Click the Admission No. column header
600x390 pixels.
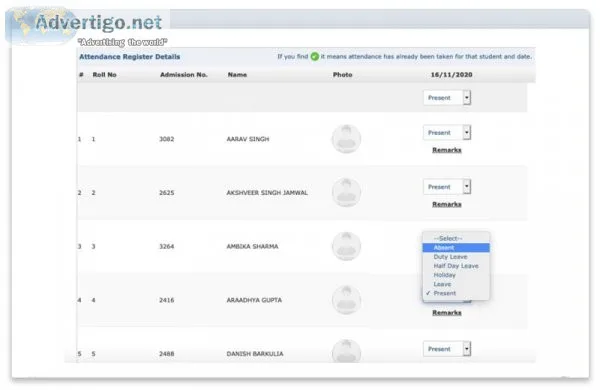click(x=184, y=75)
